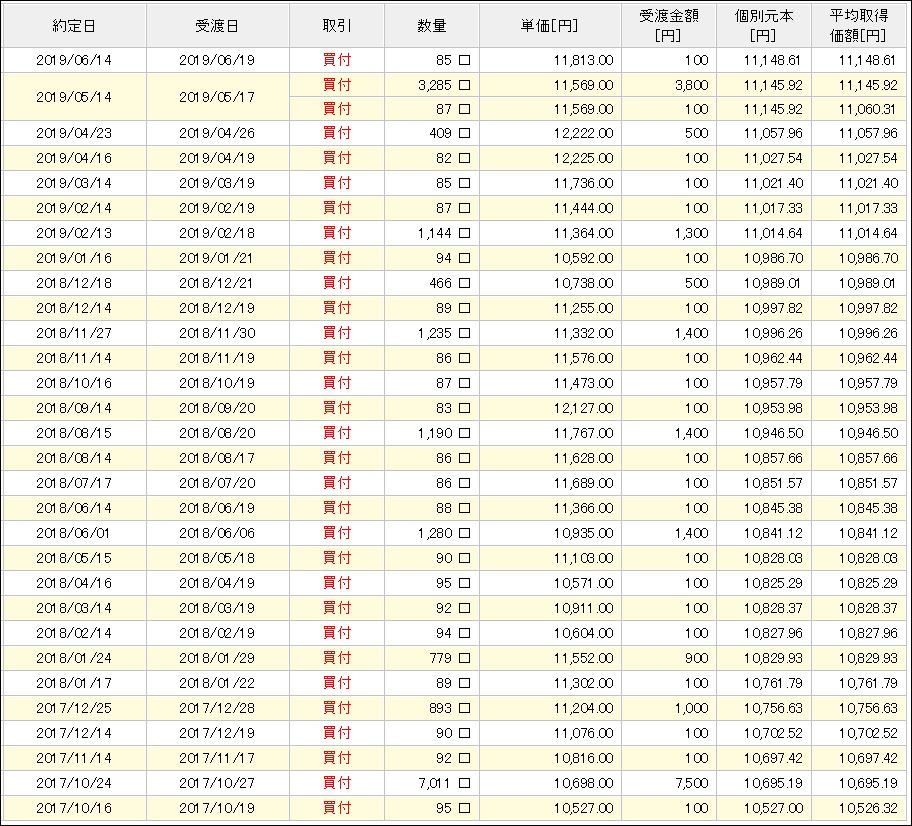The width and height of the screenshot is (912, 826).
Task: Click 平均取得価額 value 10,828.37
Action: point(868,608)
